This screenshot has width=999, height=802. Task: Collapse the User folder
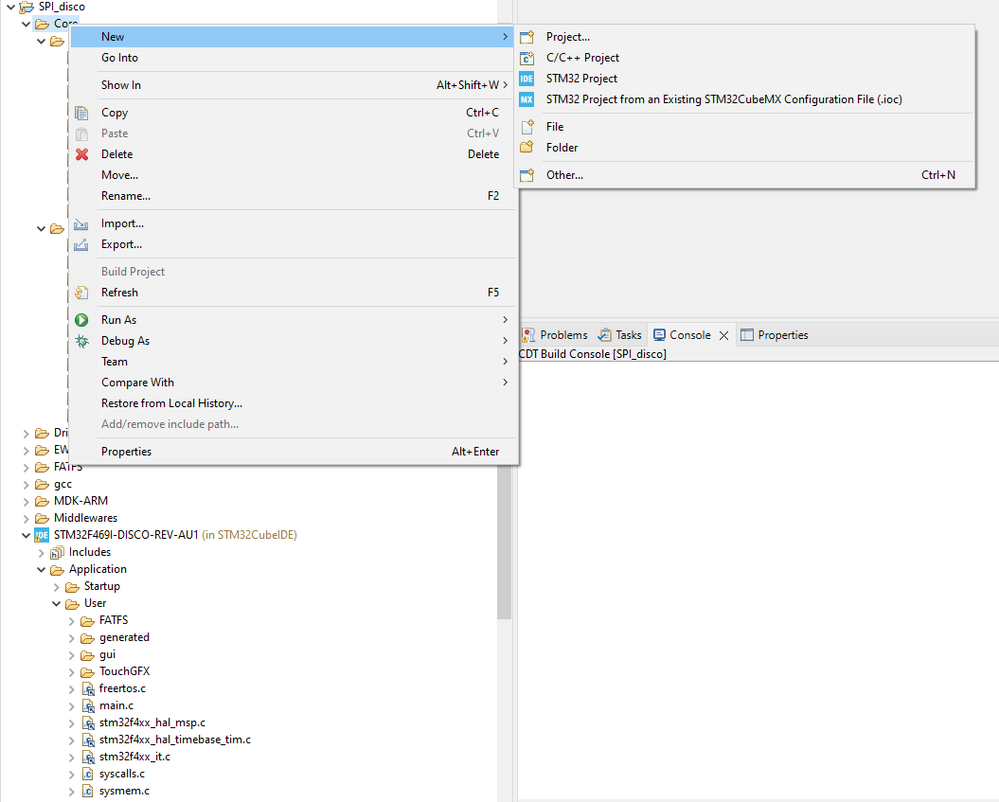pyautogui.click(x=57, y=603)
